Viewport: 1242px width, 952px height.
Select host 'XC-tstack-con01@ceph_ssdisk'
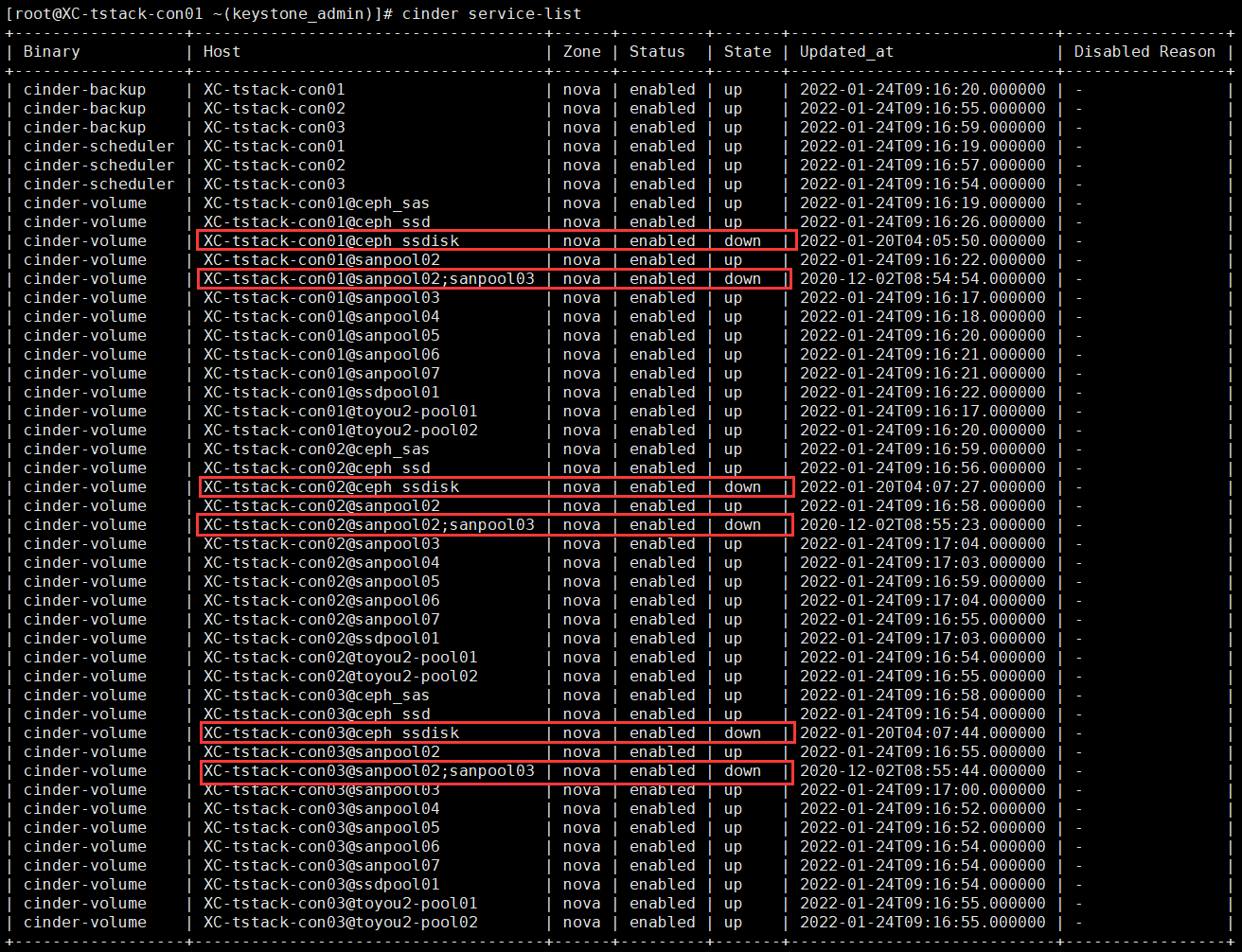tap(330, 241)
